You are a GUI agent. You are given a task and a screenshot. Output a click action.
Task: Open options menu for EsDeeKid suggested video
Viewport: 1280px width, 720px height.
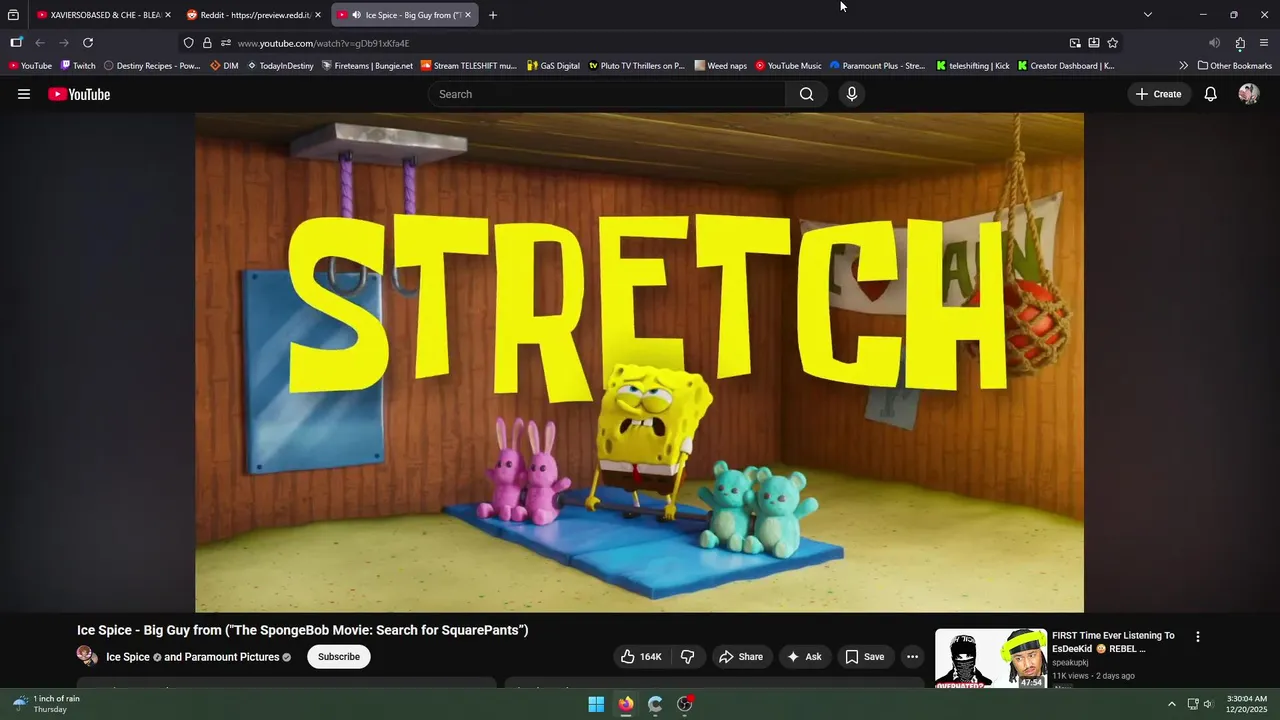[1197, 636]
